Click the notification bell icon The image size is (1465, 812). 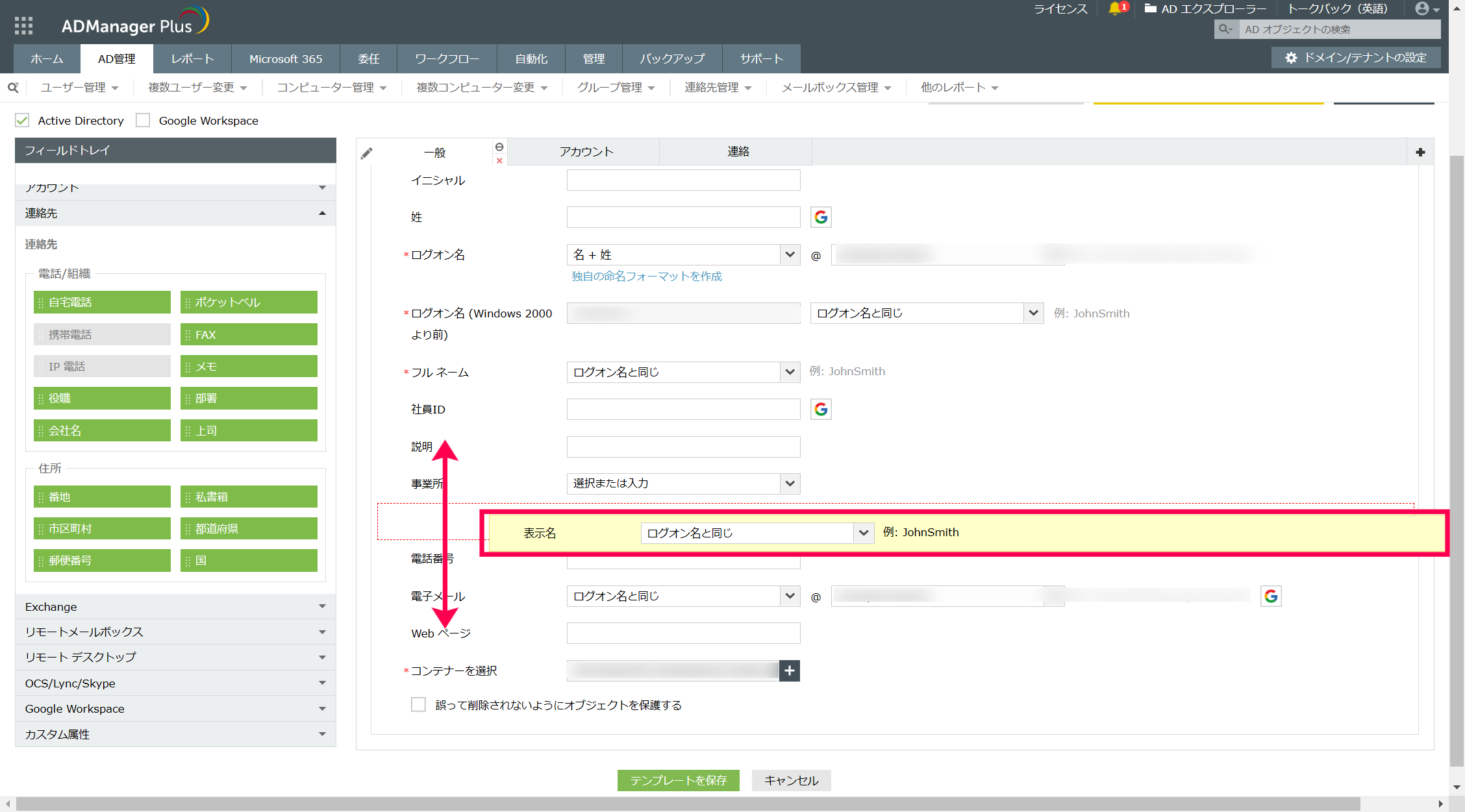(1114, 8)
